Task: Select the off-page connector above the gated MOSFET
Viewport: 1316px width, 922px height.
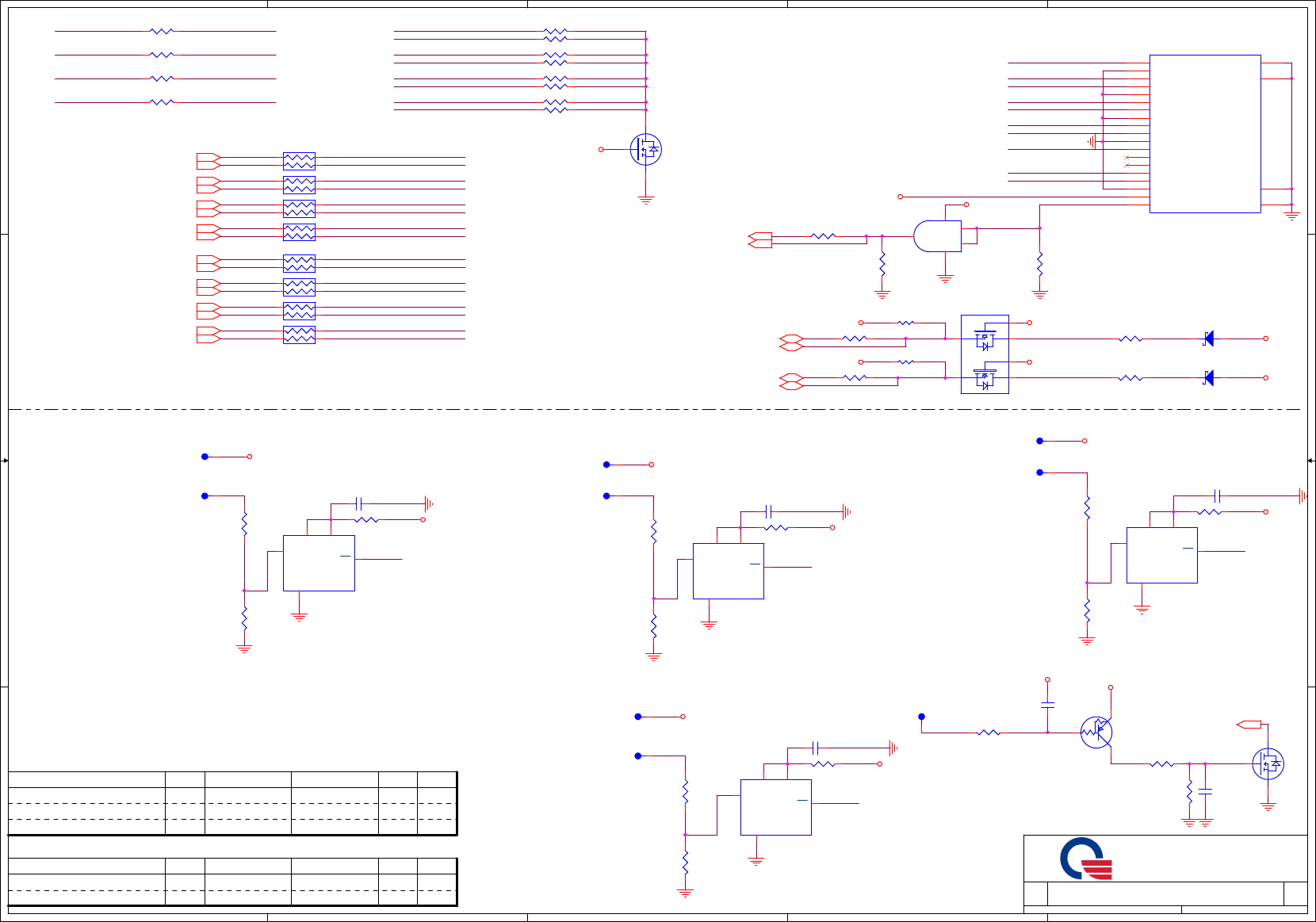Action: click(x=1249, y=725)
